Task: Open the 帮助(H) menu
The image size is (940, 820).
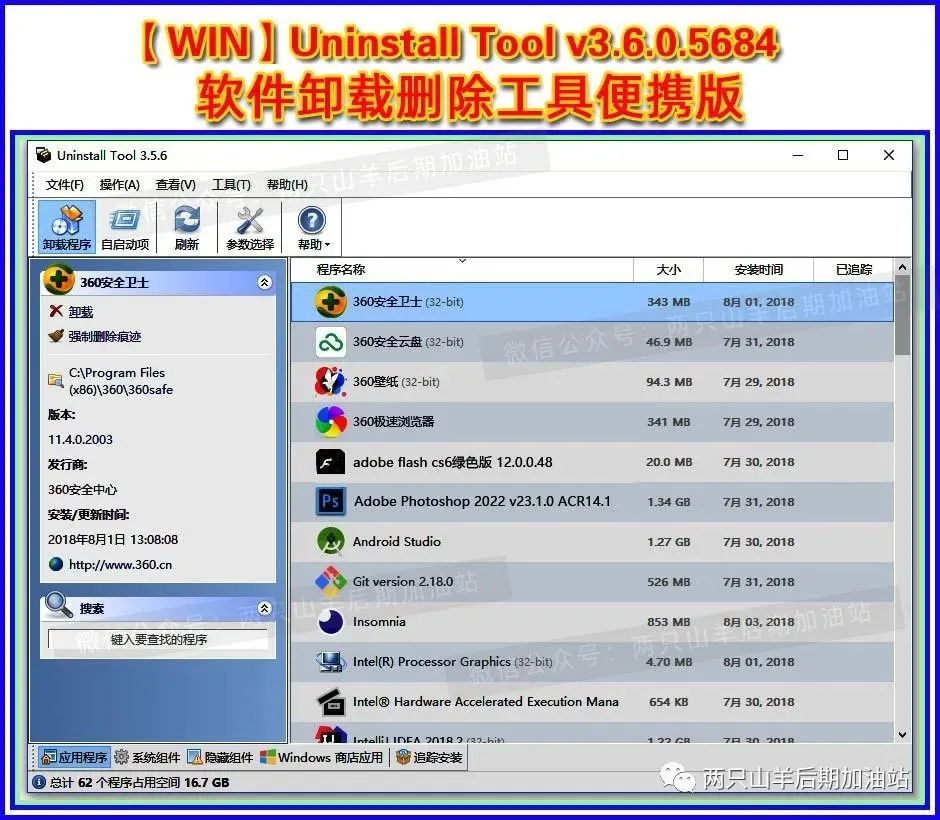Action: click(x=287, y=185)
